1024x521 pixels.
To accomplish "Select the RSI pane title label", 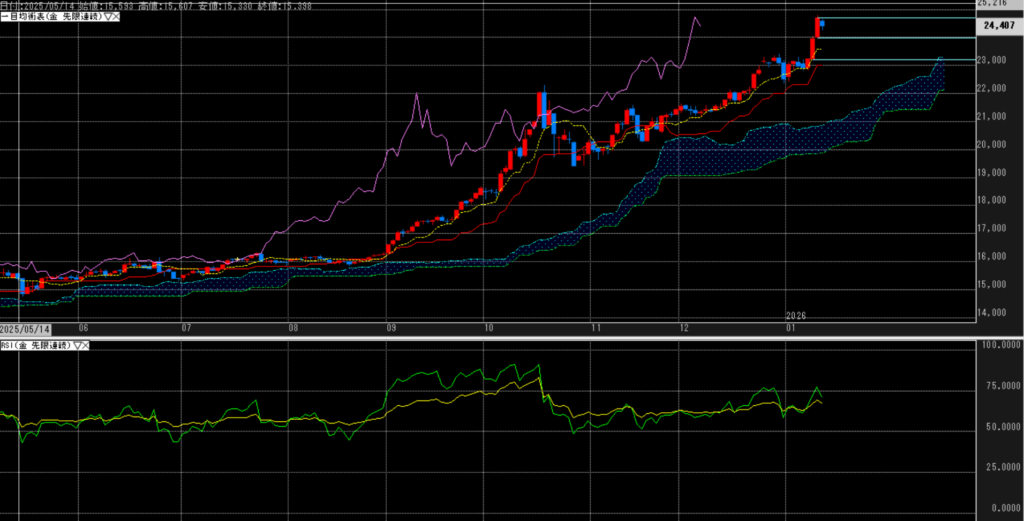I will pyautogui.click(x=34, y=345).
